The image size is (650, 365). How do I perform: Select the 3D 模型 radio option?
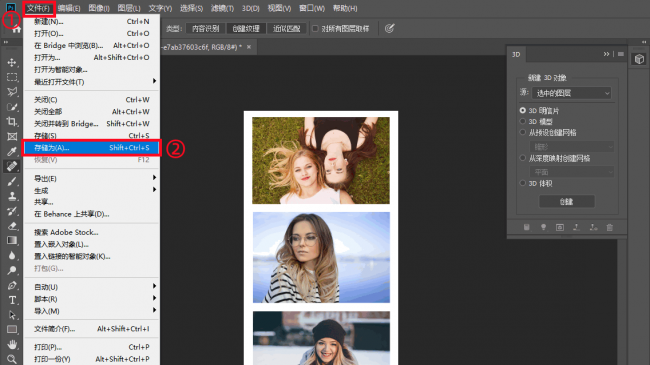coord(523,122)
